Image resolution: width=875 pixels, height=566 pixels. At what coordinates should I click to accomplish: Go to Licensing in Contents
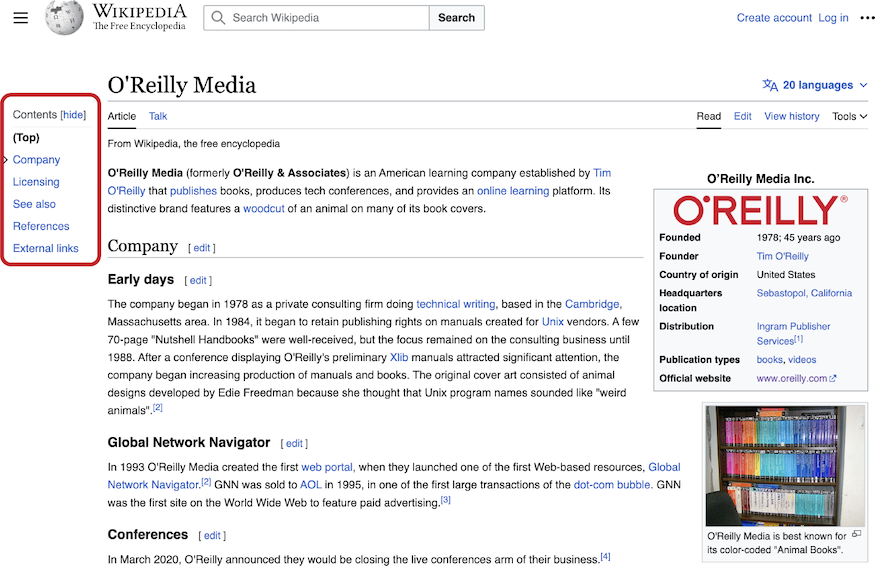click(x=36, y=182)
